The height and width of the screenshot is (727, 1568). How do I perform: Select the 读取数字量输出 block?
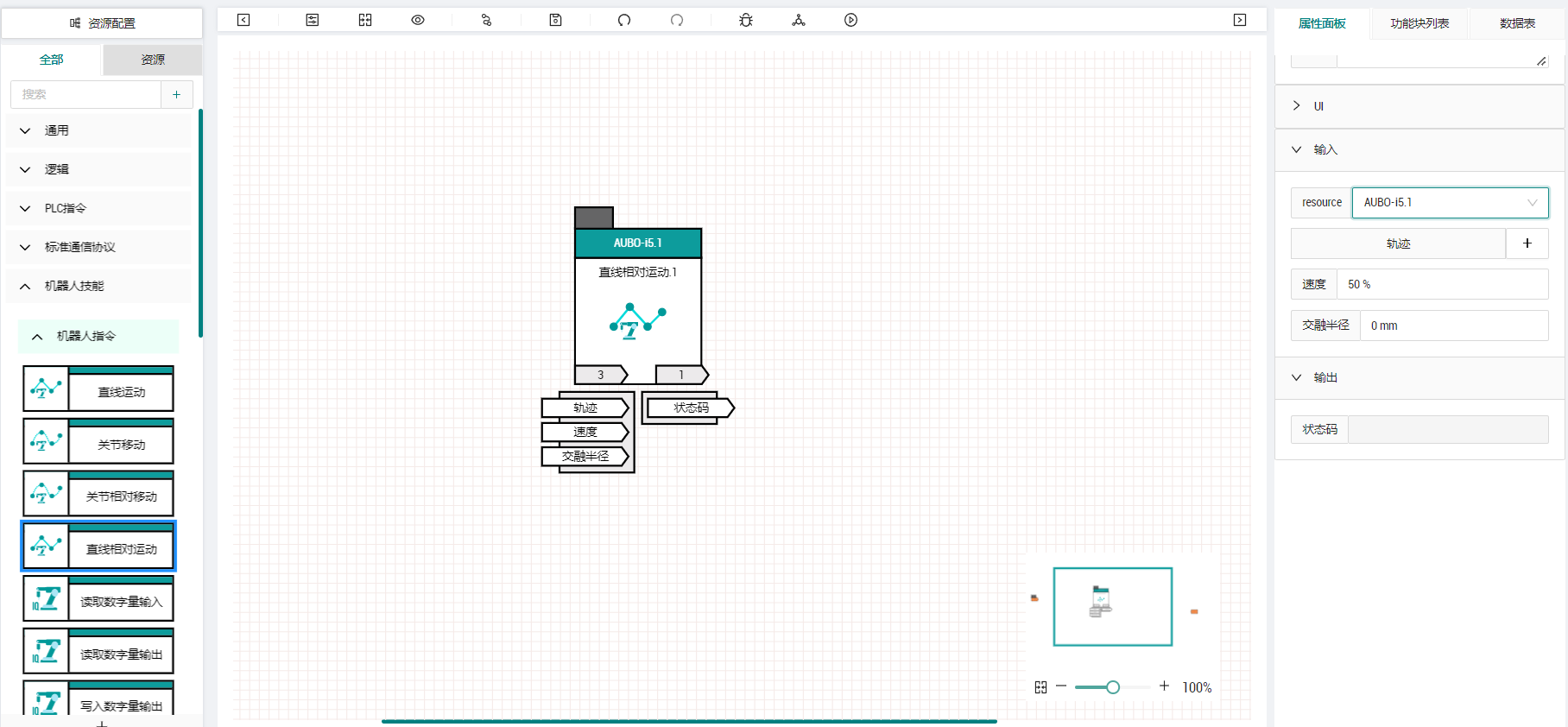pyautogui.click(x=98, y=651)
